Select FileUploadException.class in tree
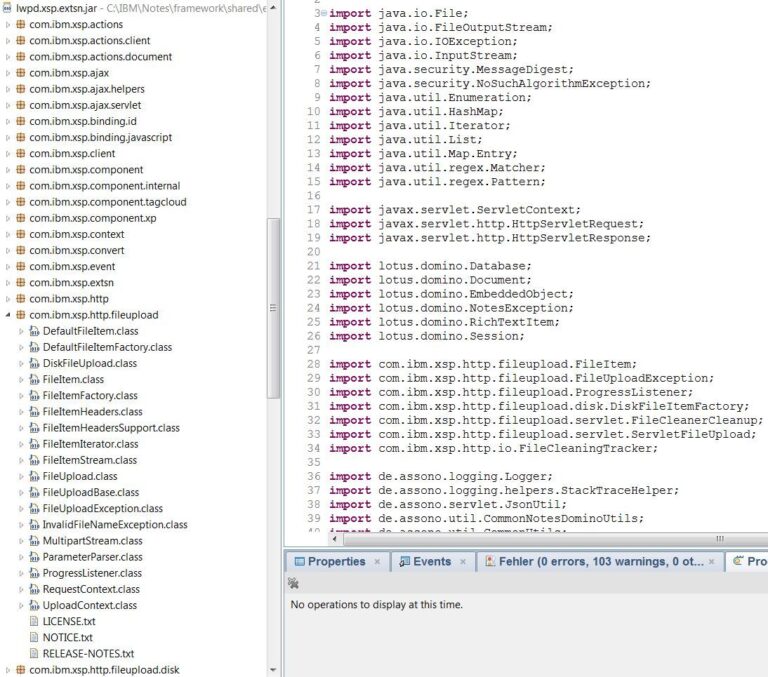Viewport: 768px width, 677px height. click(x=103, y=508)
